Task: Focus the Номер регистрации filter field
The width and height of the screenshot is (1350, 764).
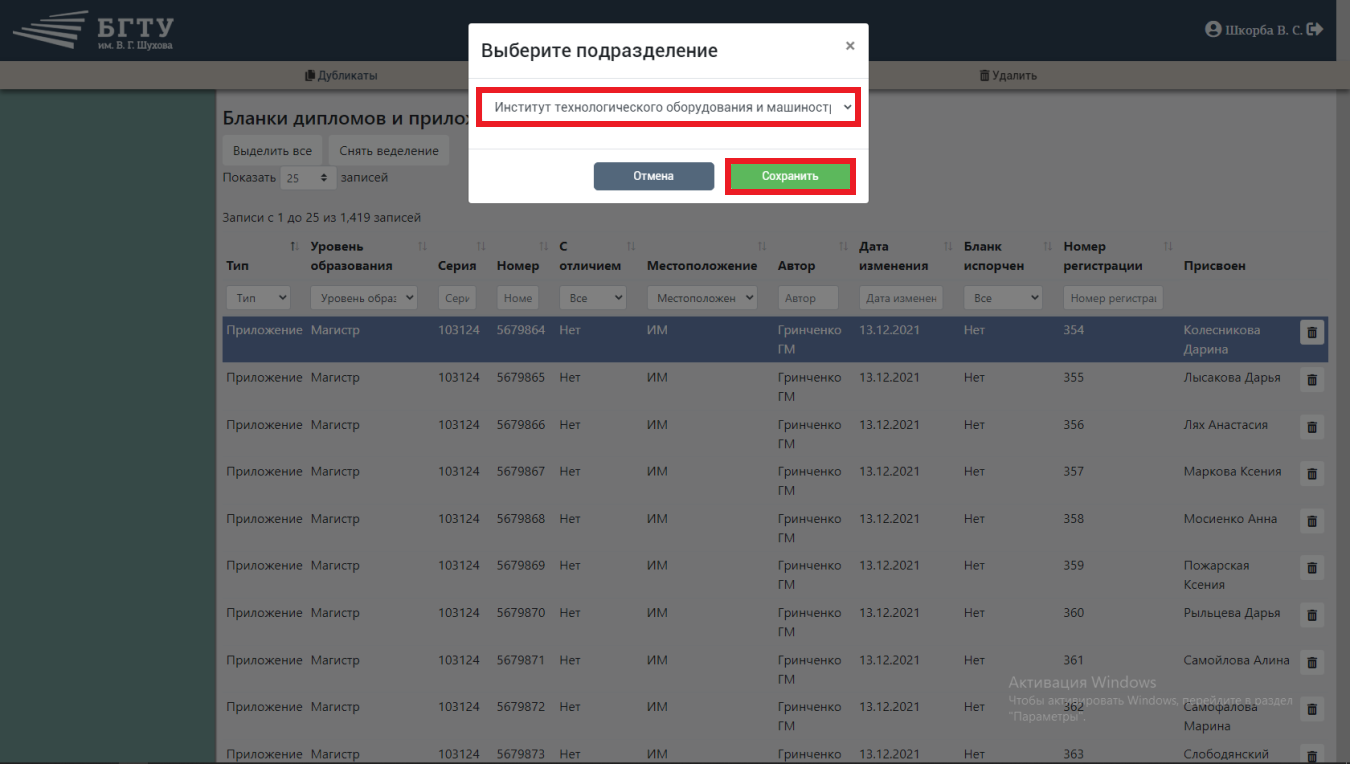Action: click(1113, 298)
